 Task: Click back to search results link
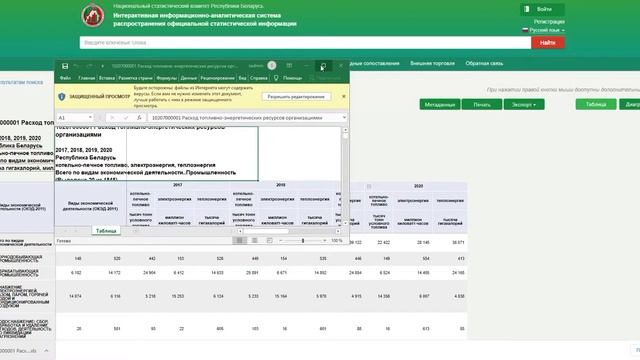pos(21,82)
